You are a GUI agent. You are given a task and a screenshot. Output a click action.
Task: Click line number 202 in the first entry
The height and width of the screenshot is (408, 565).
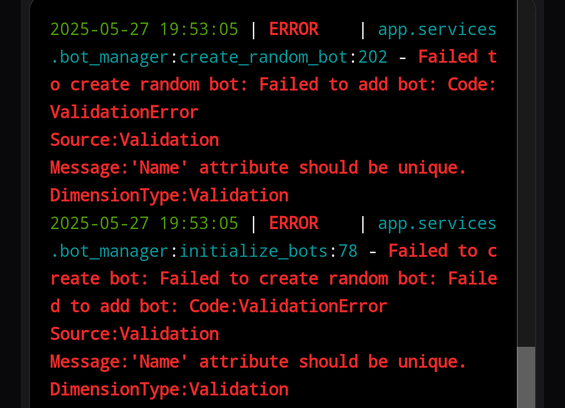coord(373,57)
